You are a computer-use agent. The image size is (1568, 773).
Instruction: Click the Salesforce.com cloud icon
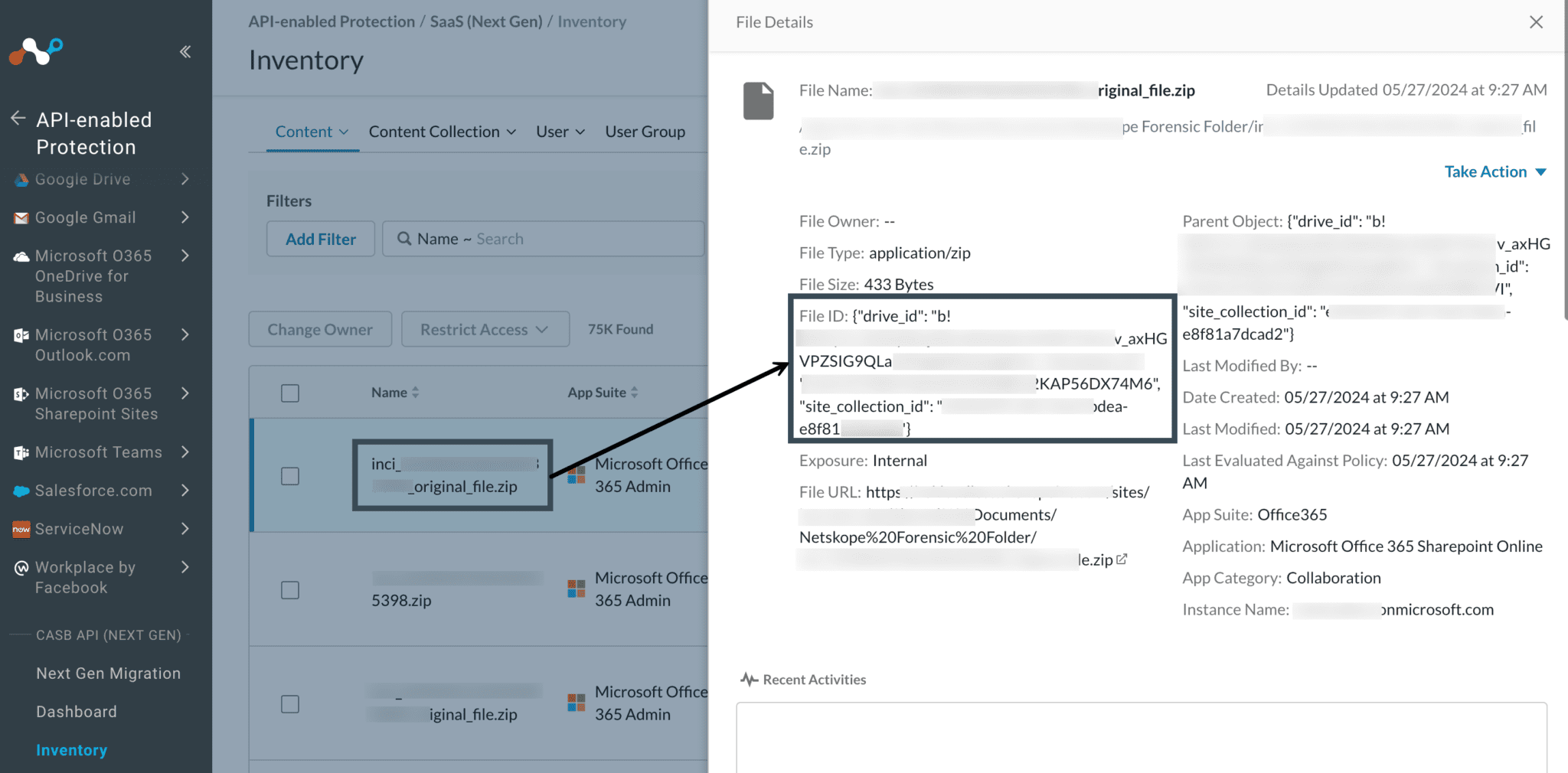click(21, 491)
